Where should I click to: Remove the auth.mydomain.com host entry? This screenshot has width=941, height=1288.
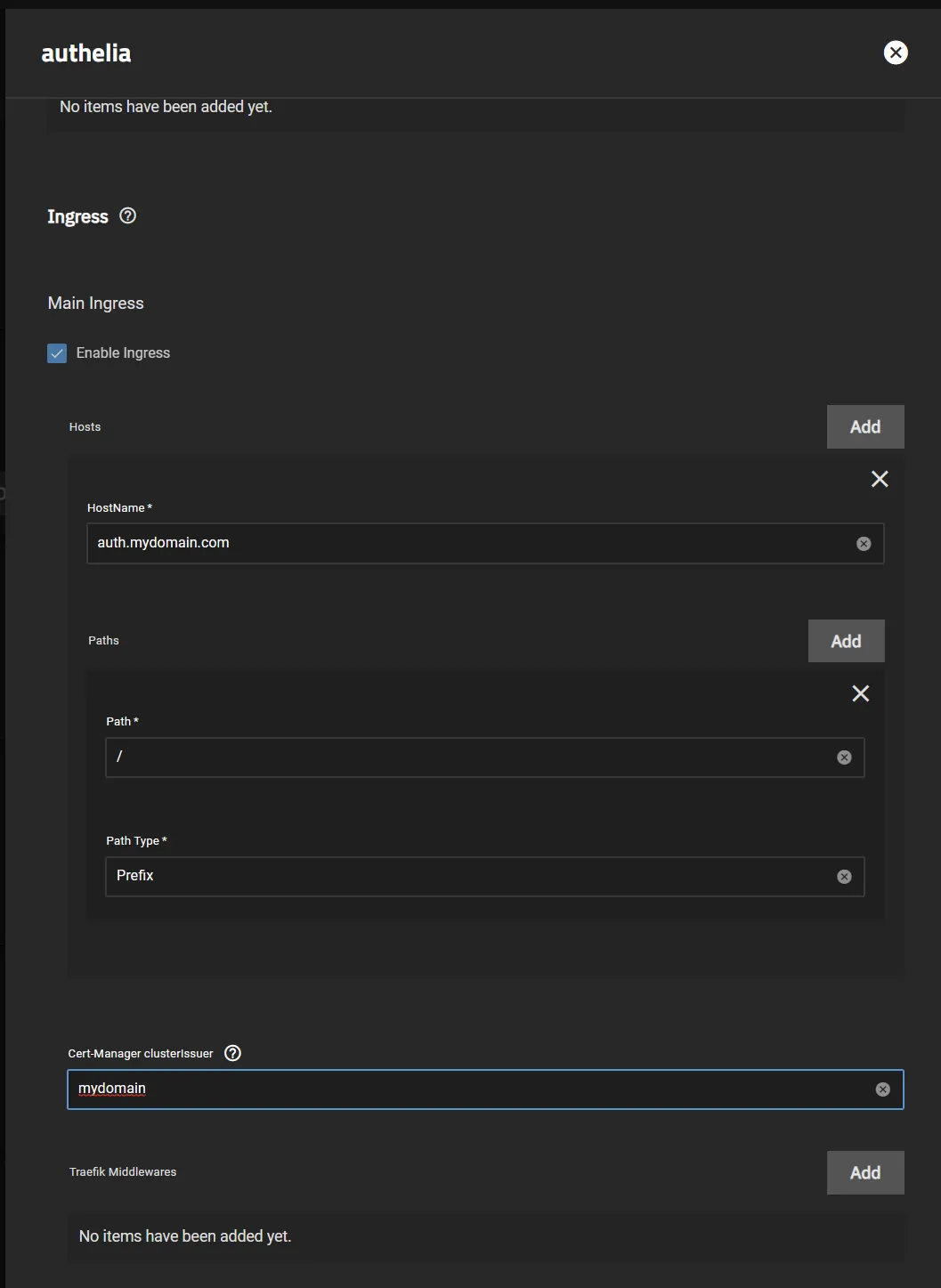pos(880,480)
